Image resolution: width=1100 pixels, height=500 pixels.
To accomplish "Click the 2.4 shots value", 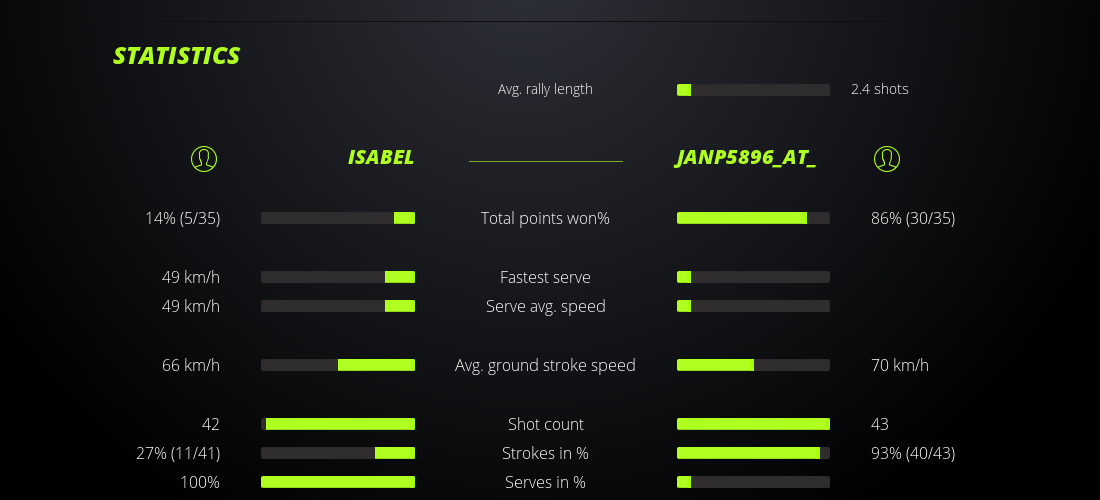I will [880, 89].
